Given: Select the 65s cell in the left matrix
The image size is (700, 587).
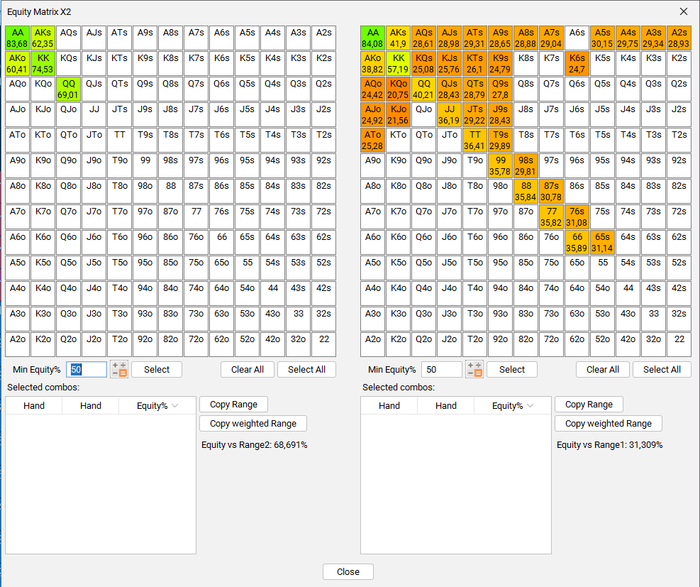Looking at the screenshot, I should click(247, 242).
